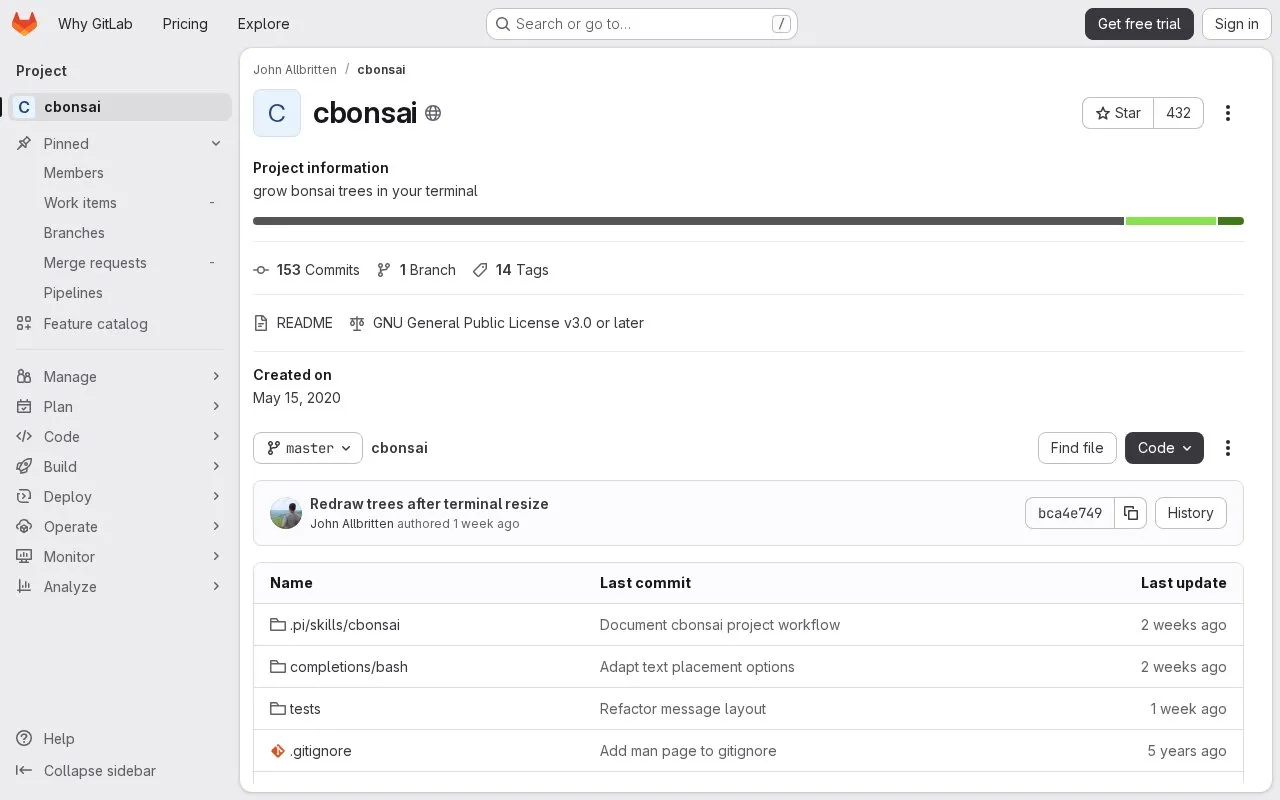The height and width of the screenshot is (800, 1280).
Task: View the GNU General Public License link
Action: pos(496,323)
